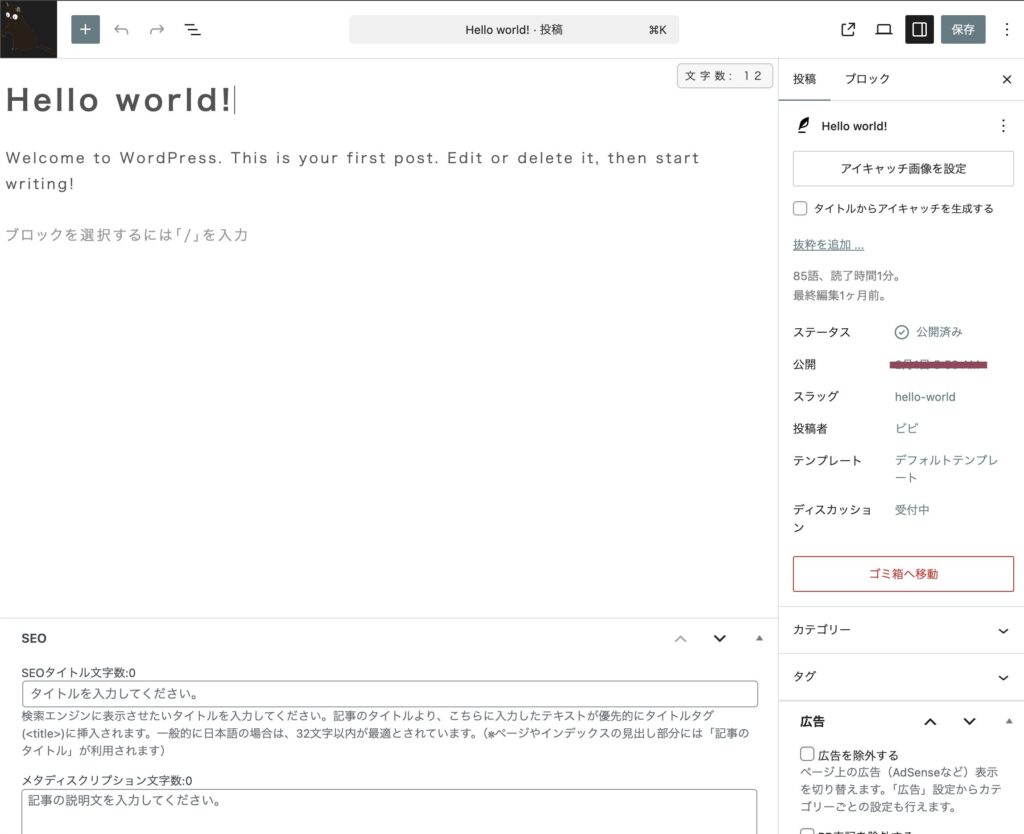1024x834 pixels.
Task: Click the undo arrow icon
Action: tap(122, 30)
